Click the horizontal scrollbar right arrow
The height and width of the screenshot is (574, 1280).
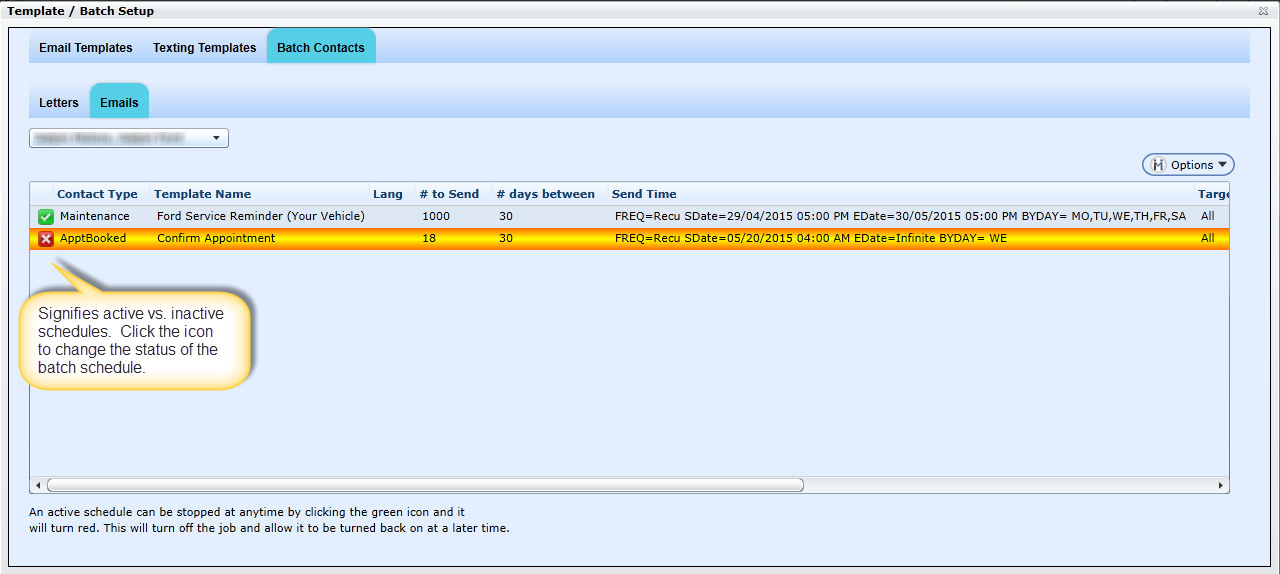(1221, 485)
